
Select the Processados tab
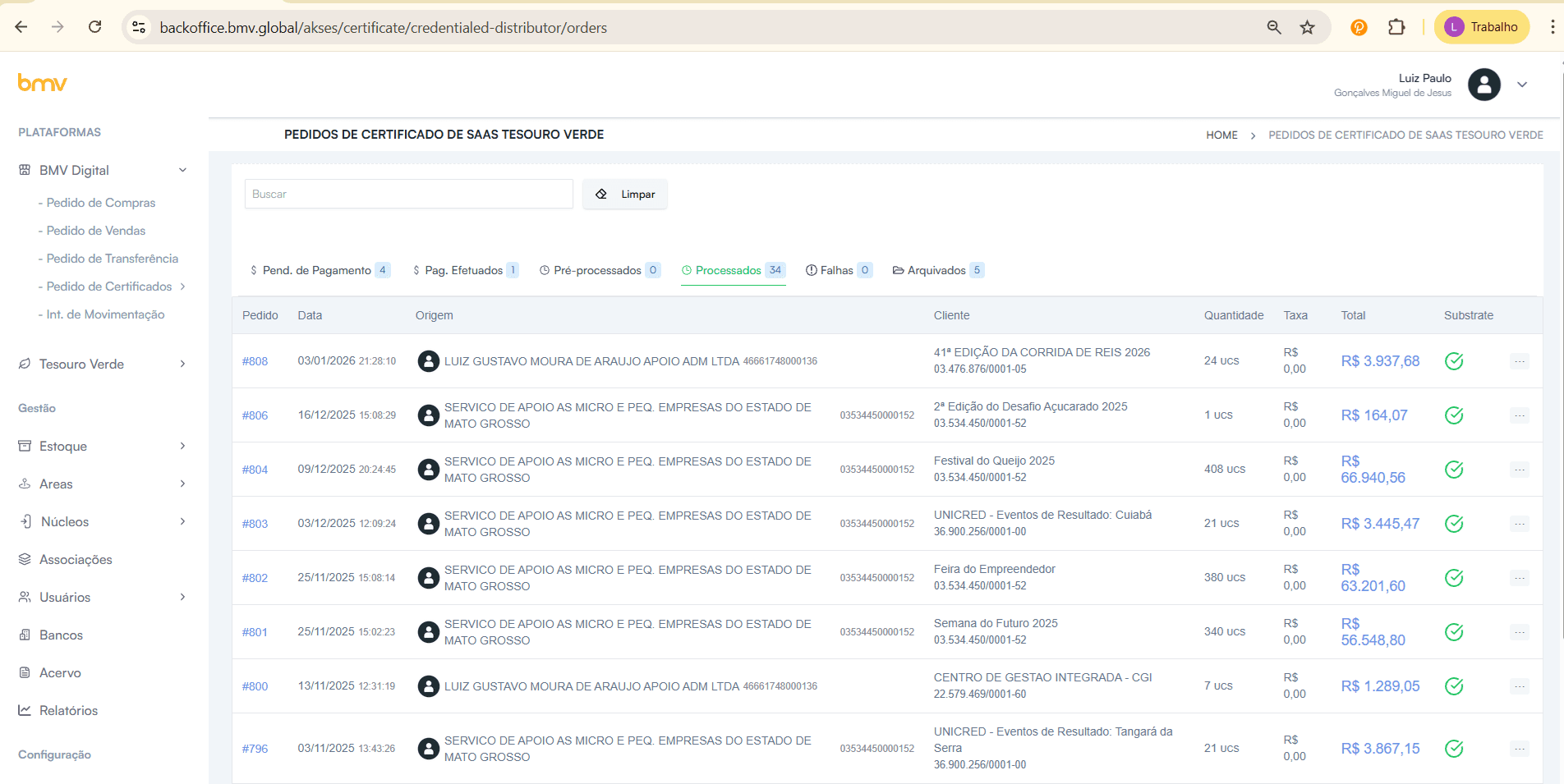pos(734,270)
